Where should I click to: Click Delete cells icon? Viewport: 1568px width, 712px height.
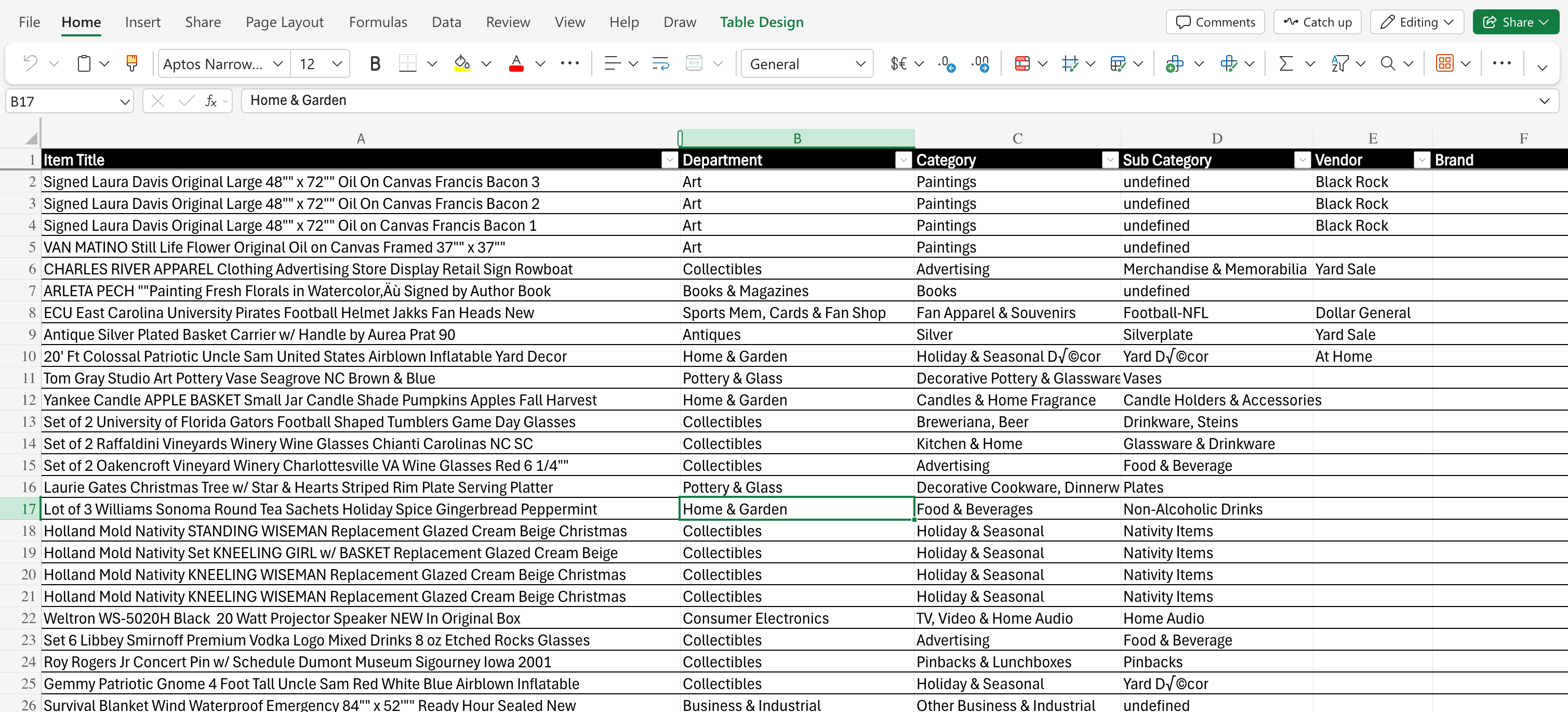click(x=1229, y=63)
